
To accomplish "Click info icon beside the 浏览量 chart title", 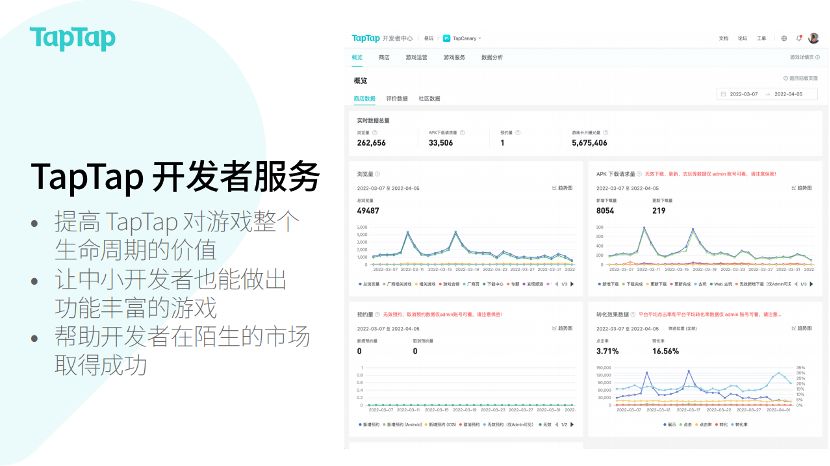I will coord(377,174).
